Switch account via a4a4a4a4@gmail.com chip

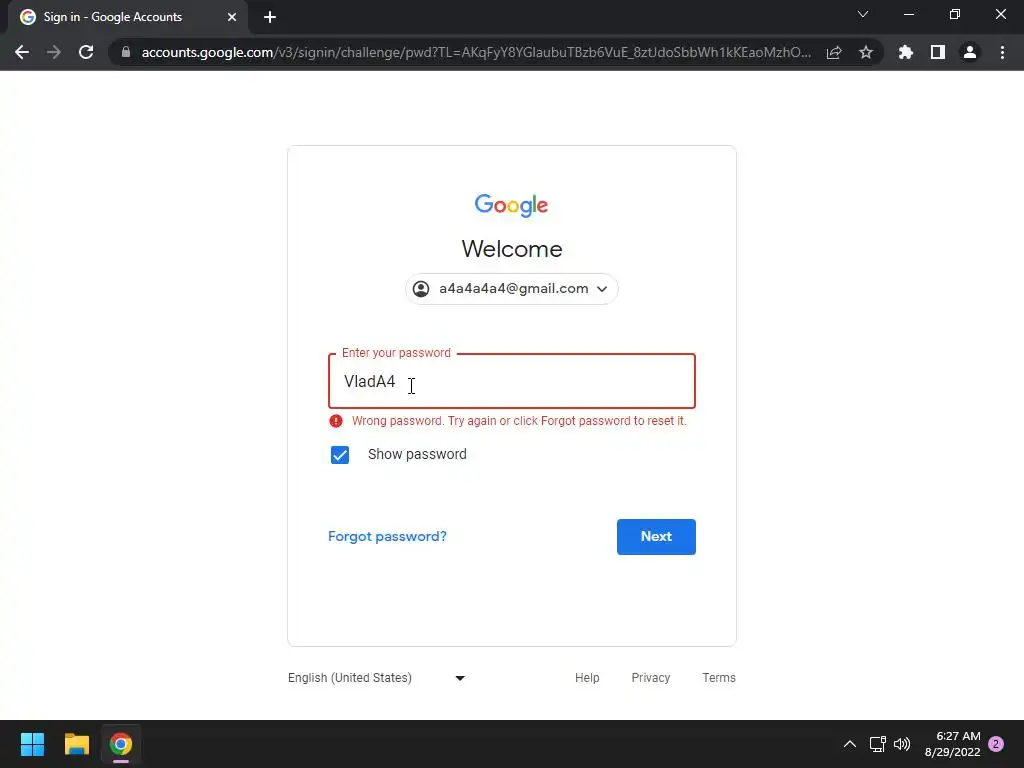click(511, 289)
